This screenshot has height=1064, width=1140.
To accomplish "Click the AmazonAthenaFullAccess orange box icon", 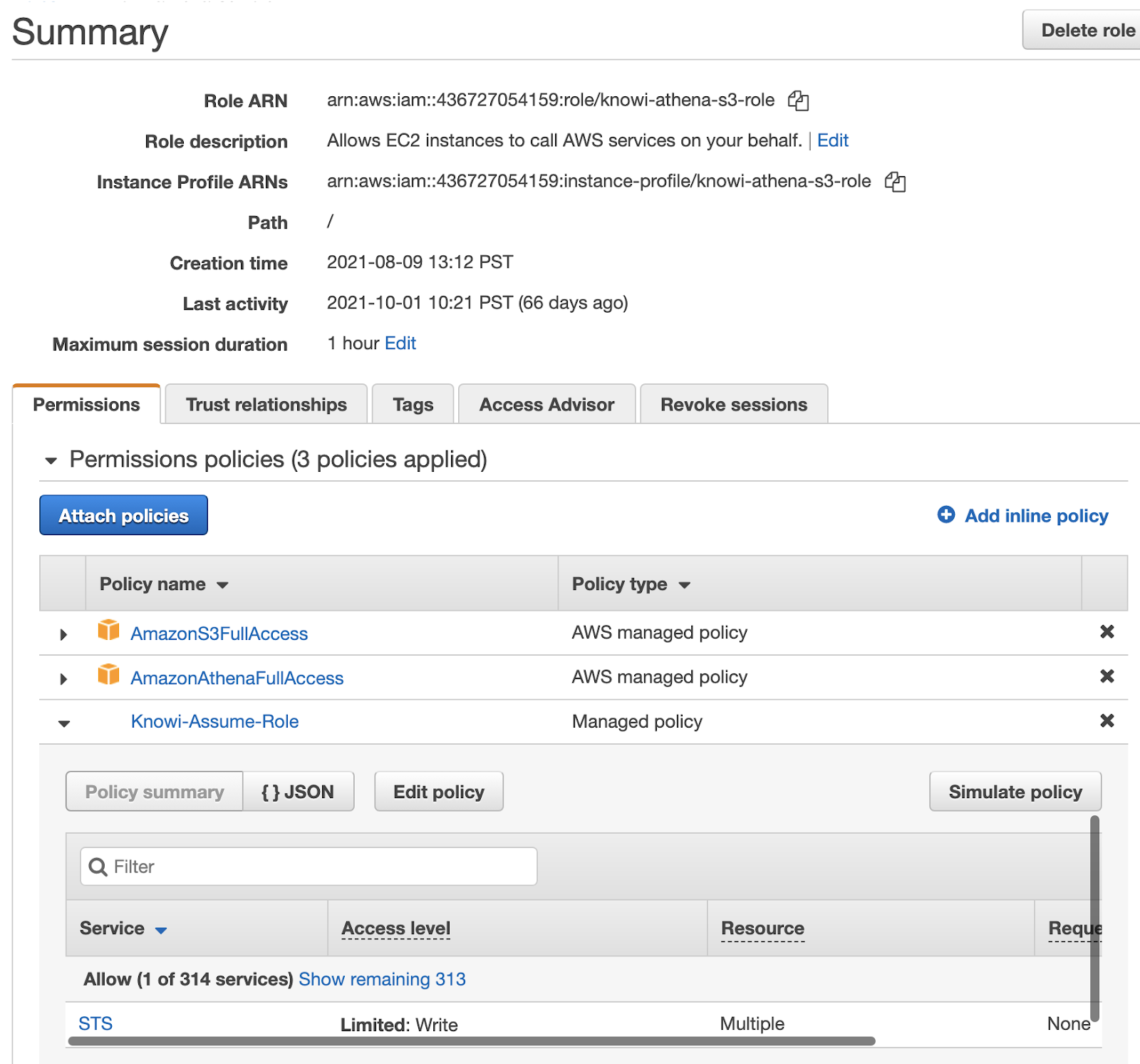I will [108, 675].
